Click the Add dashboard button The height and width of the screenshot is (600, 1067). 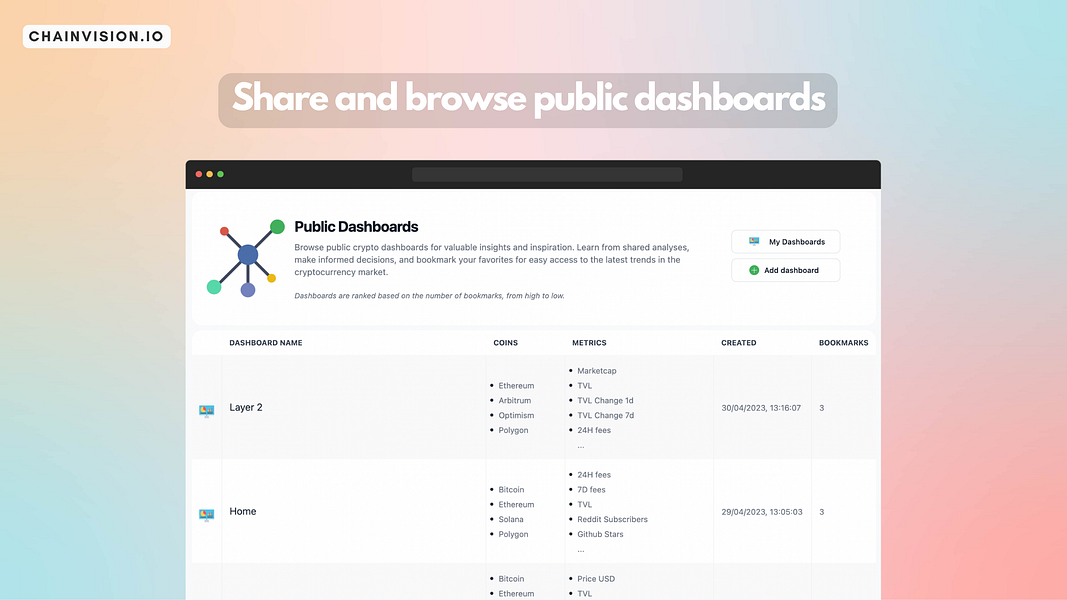tap(785, 269)
